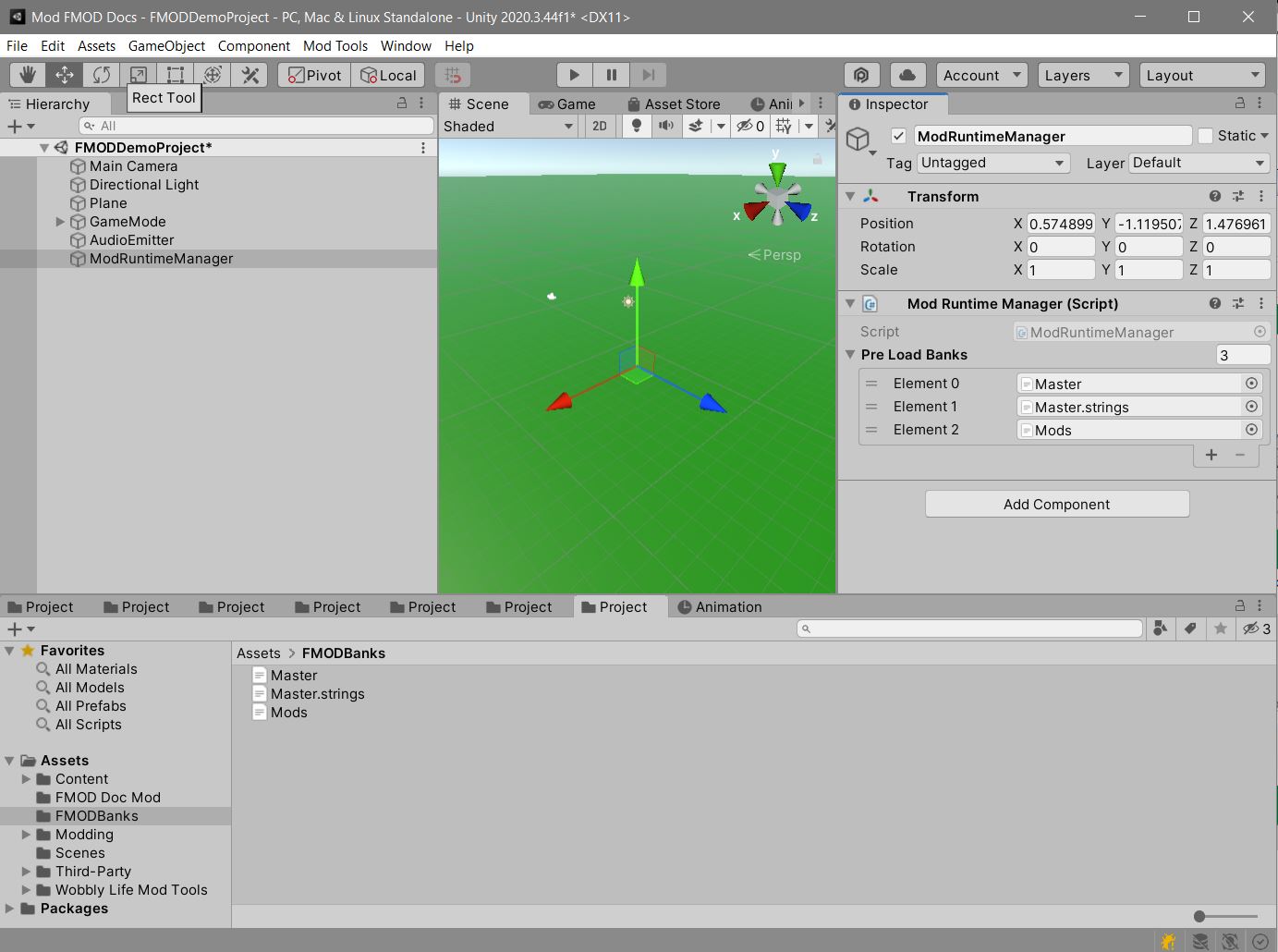
Task: Expand the Modding folder in Assets
Action: (x=25, y=835)
